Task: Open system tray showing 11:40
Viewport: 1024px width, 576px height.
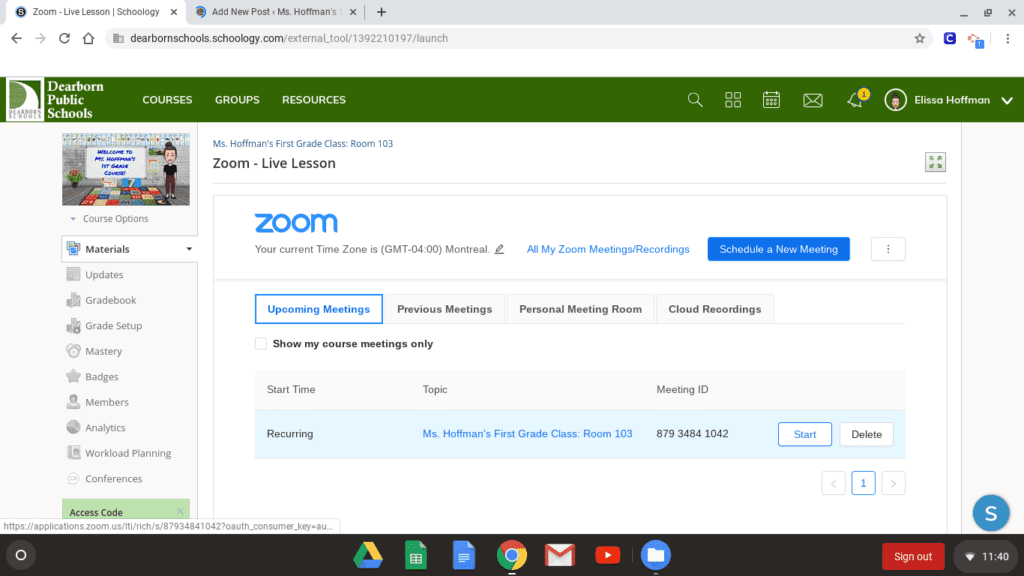Action: click(x=986, y=556)
